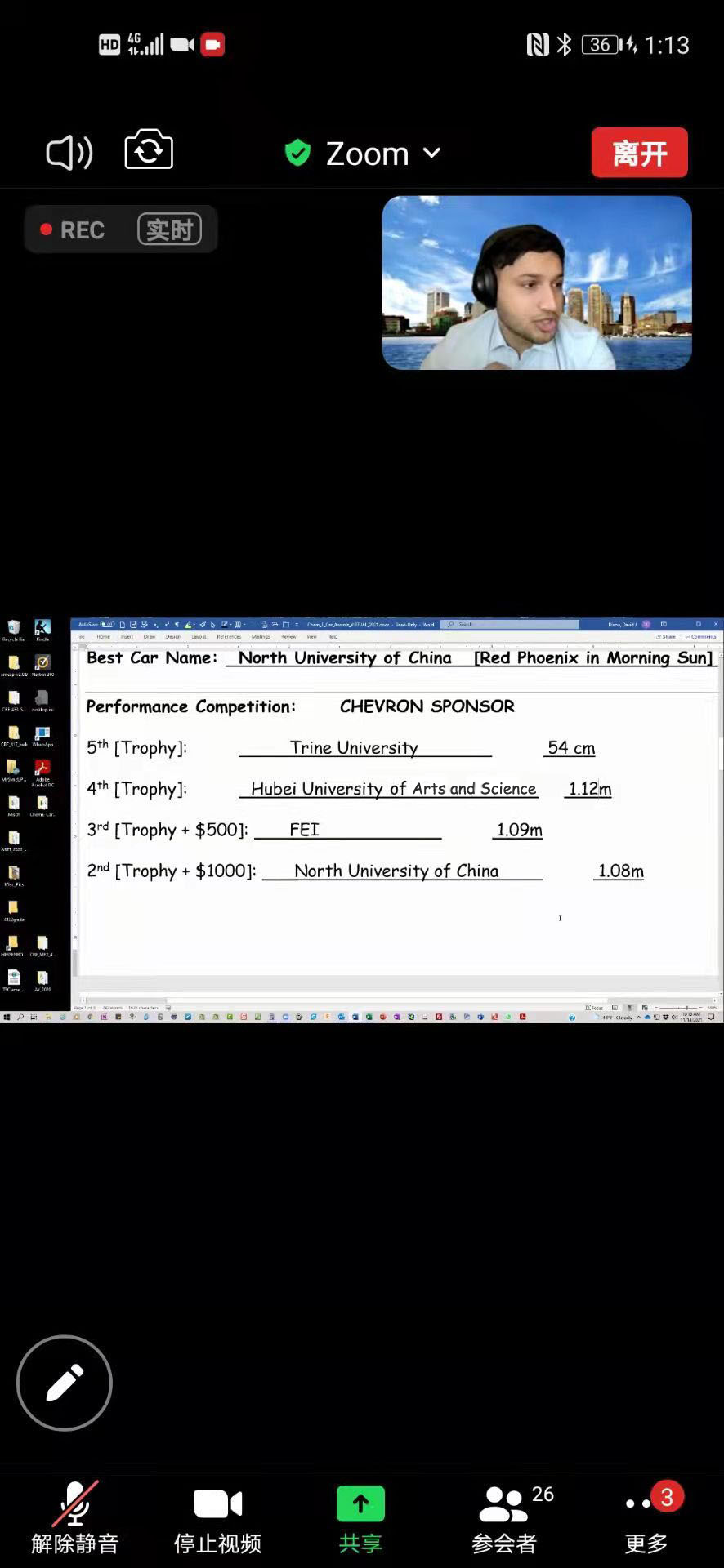Switch camera with the flip icon
The height and width of the screenshot is (1568, 724).
pos(149,150)
